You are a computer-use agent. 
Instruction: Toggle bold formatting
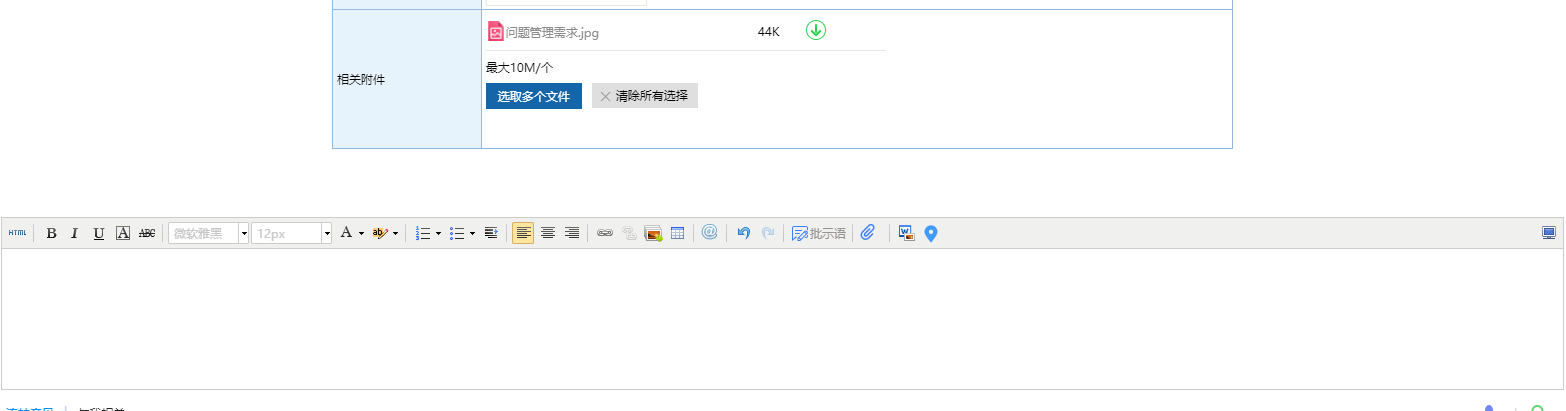[51, 233]
